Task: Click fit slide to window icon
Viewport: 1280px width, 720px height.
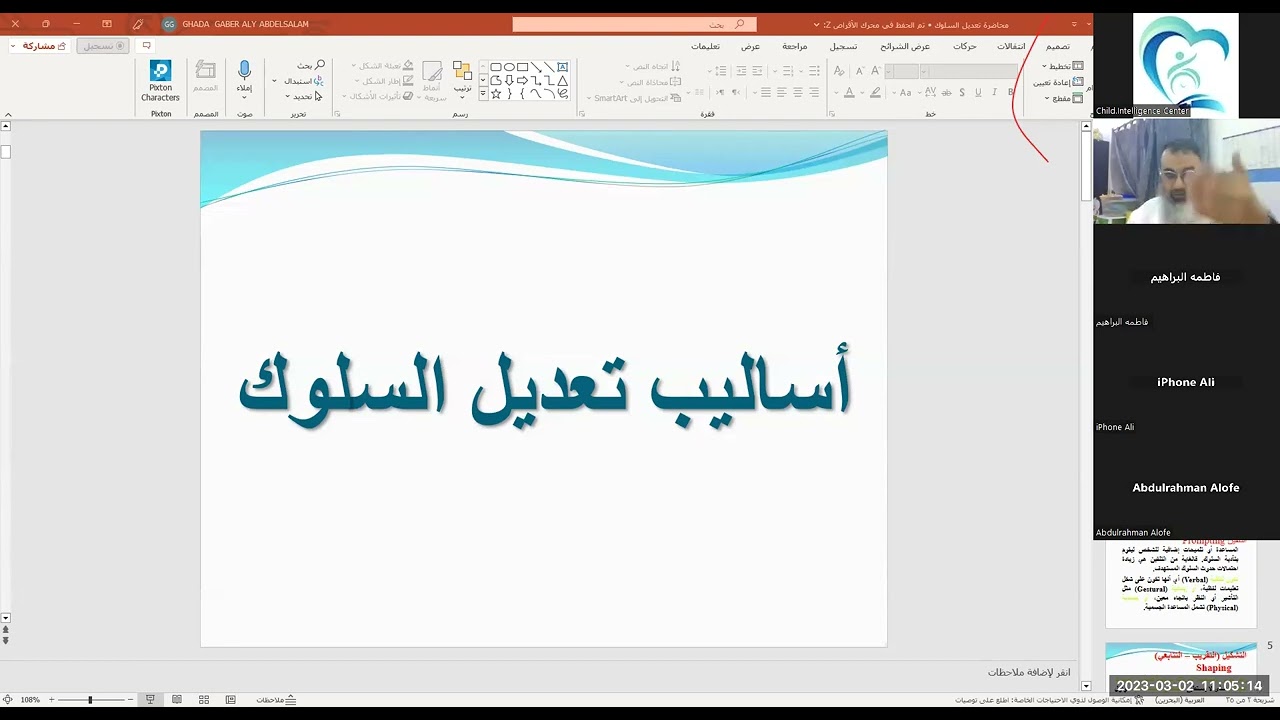Action: [8, 700]
